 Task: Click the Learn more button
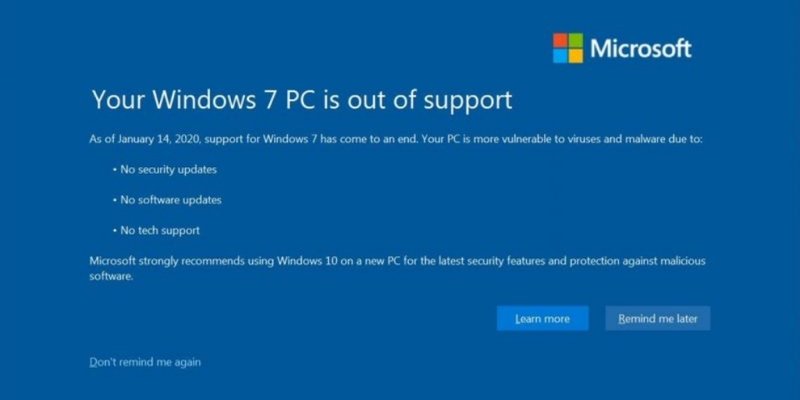click(x=542, y=318)
